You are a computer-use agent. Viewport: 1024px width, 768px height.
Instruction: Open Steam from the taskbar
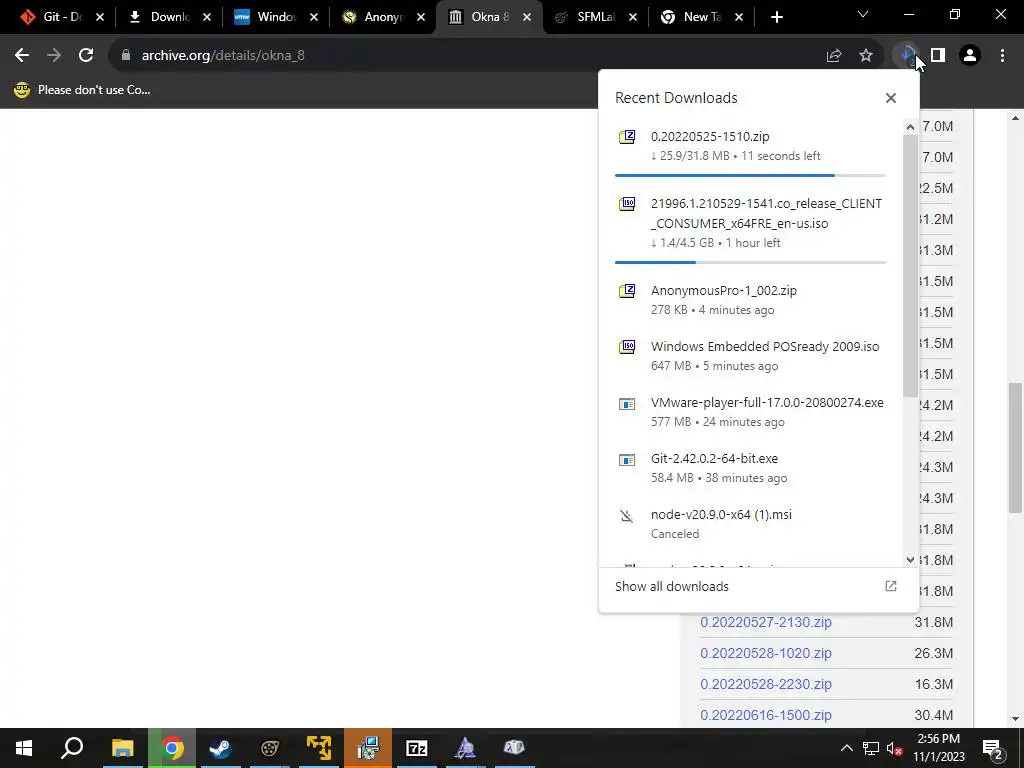[x=220, y=748]
